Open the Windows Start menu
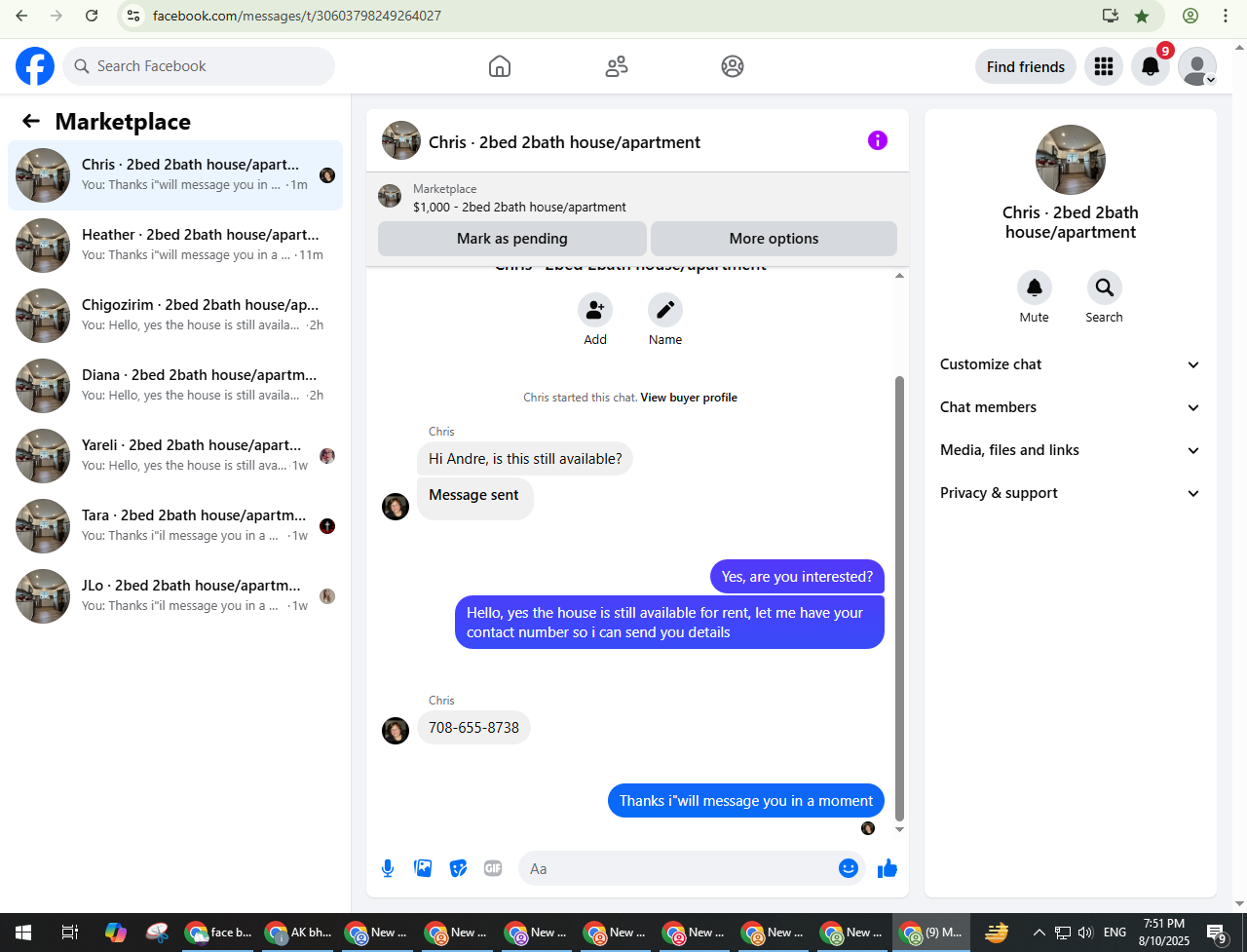This screenshot has width=1247, height=952. coord(23,933)
